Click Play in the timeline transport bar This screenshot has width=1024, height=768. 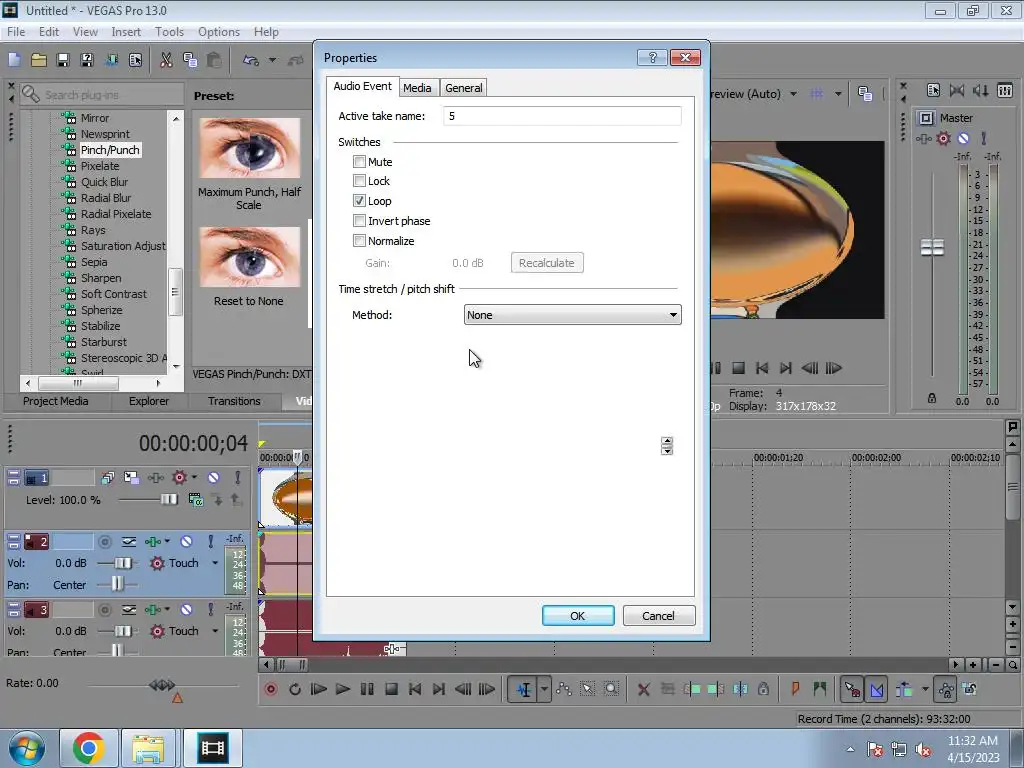pyautogui.click(x=342, y=689)
